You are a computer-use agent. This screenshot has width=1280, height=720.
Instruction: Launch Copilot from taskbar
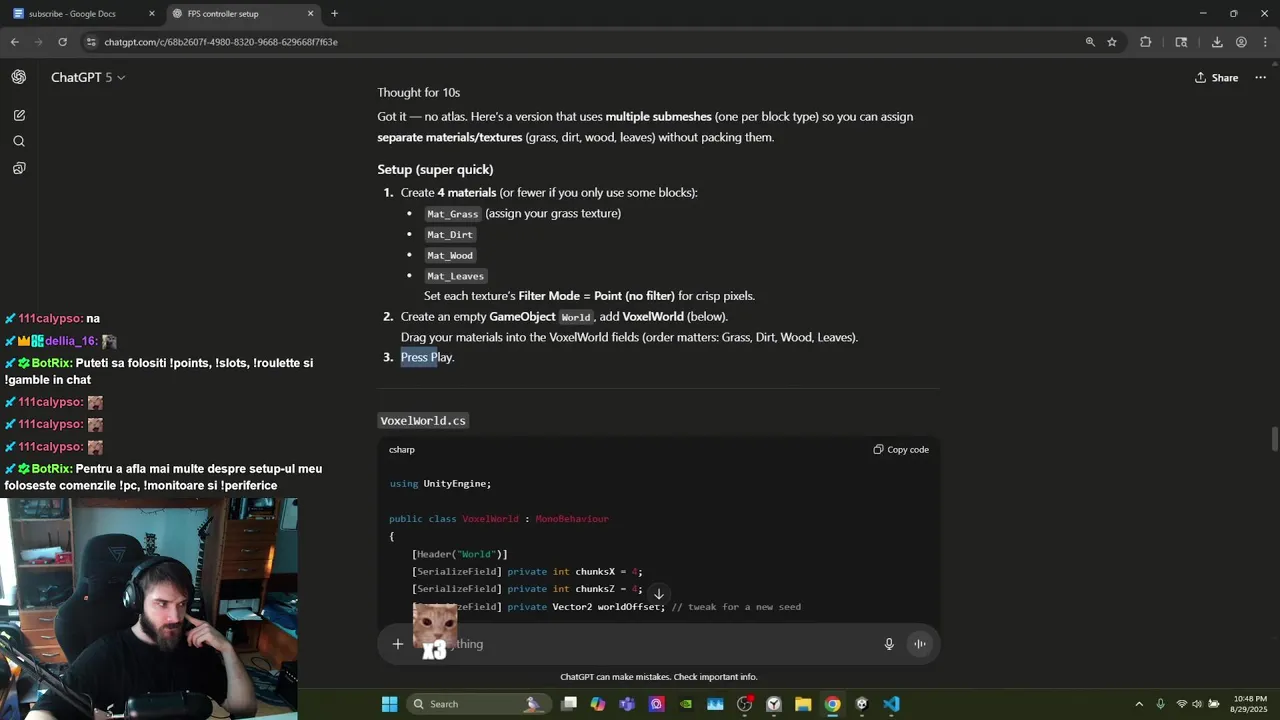click(598, 704)
